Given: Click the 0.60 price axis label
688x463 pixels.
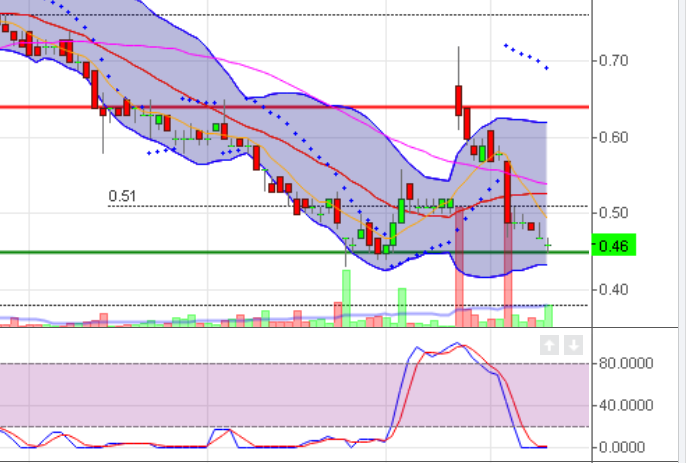Looking at the screenshot, I should tap(613, 137).
